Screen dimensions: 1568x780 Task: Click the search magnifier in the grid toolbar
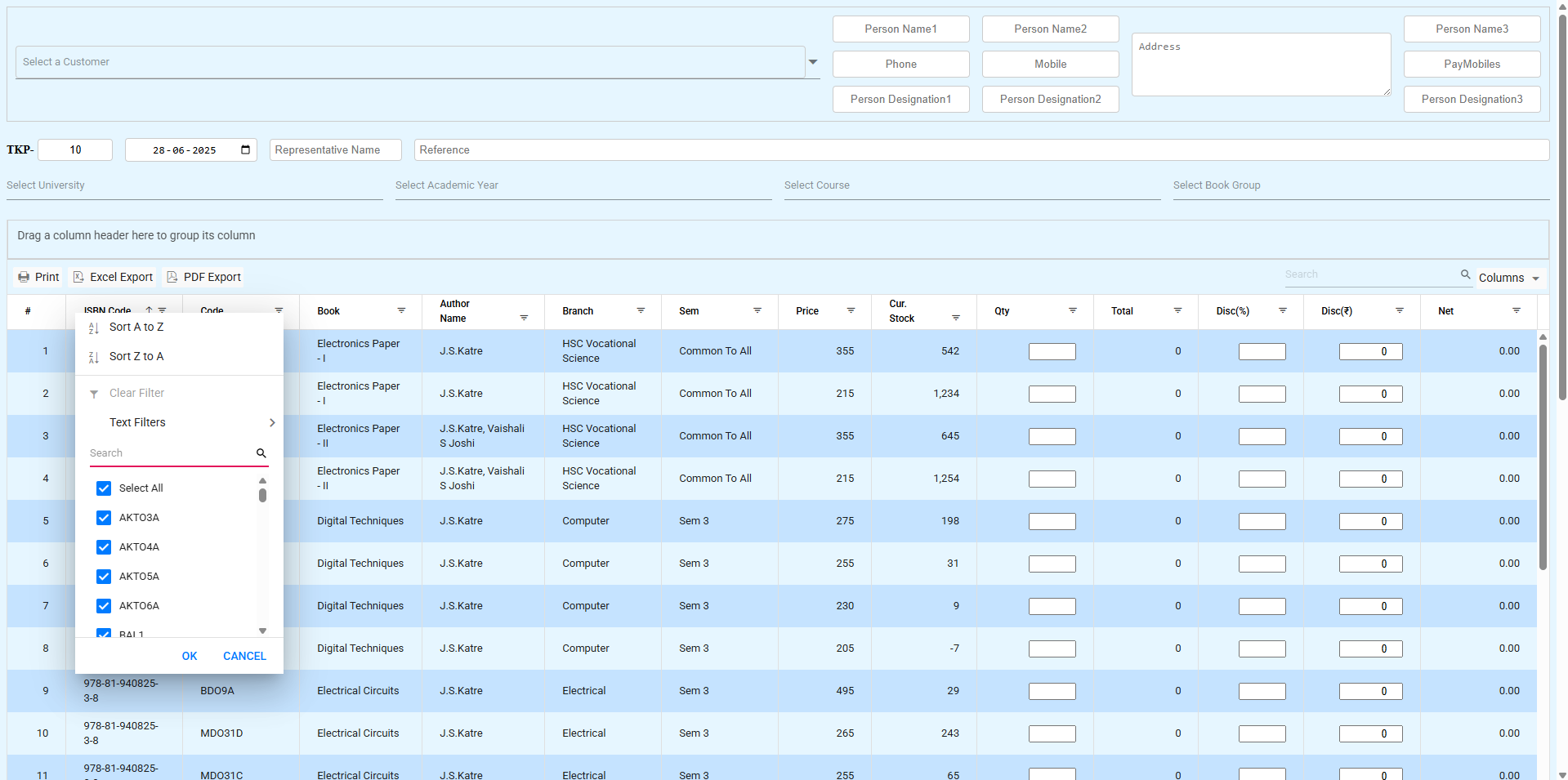click(x=1465, y=274)
